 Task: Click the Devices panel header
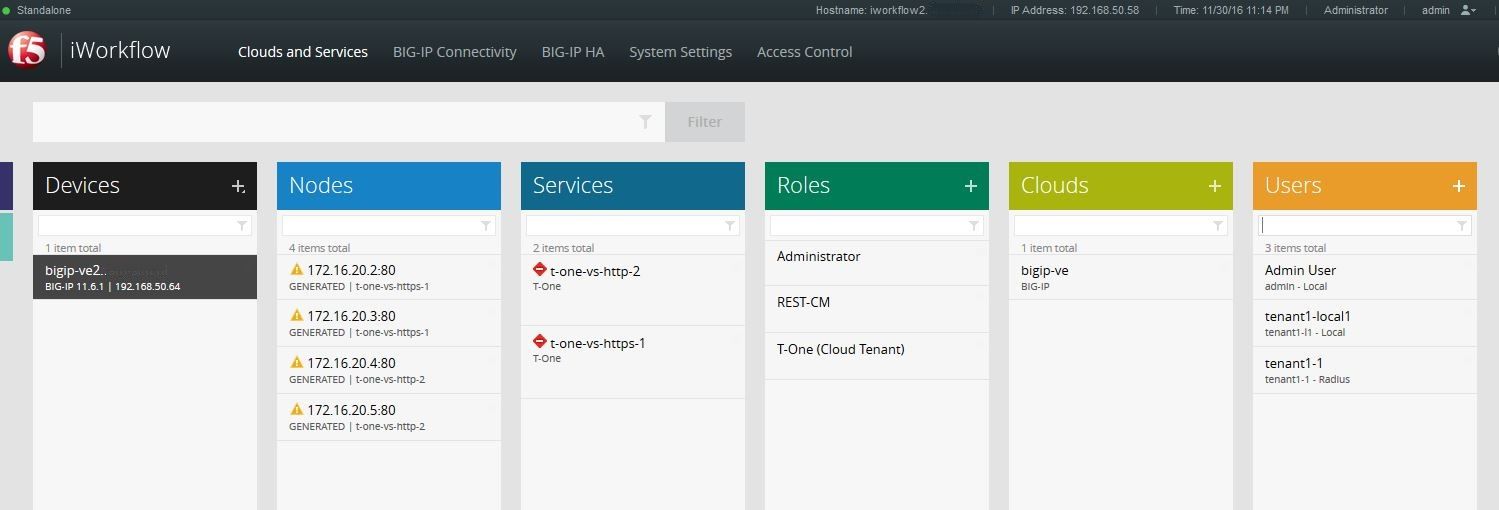pos(145,186)
